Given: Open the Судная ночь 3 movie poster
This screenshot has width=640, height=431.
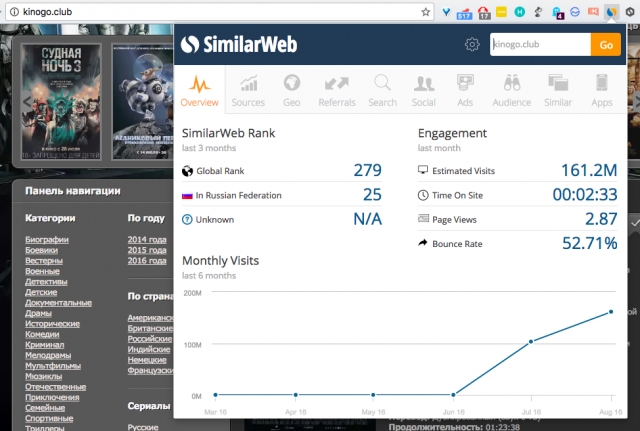Looking at the screenshot, I should pos(61,102).
